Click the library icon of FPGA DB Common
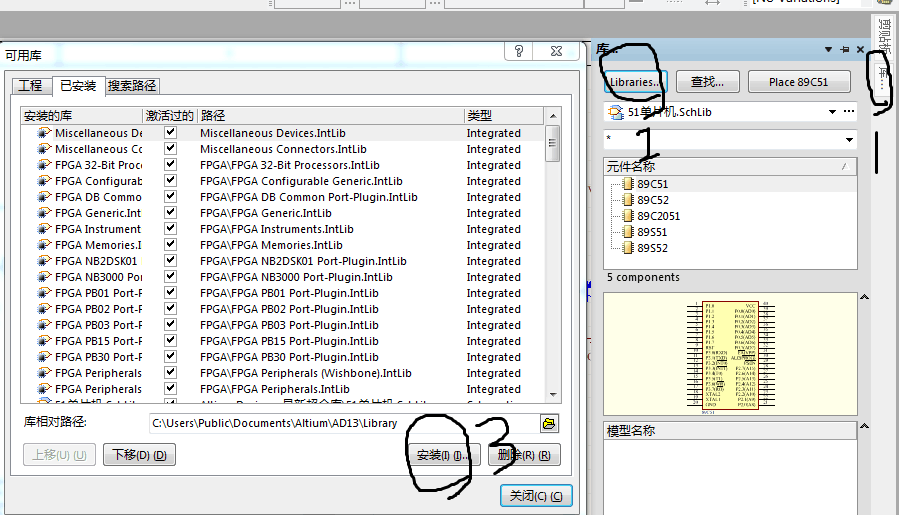This screenshot has height=515, width=899. (x=44, y=197)
